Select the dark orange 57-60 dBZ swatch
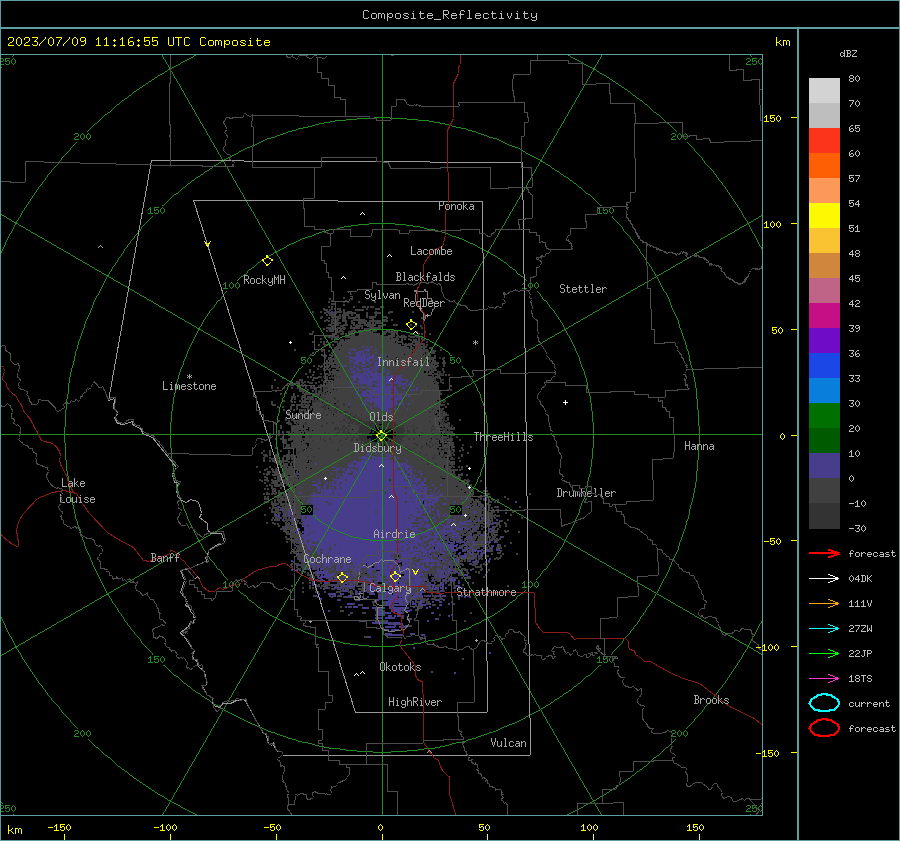 [824, 166]
